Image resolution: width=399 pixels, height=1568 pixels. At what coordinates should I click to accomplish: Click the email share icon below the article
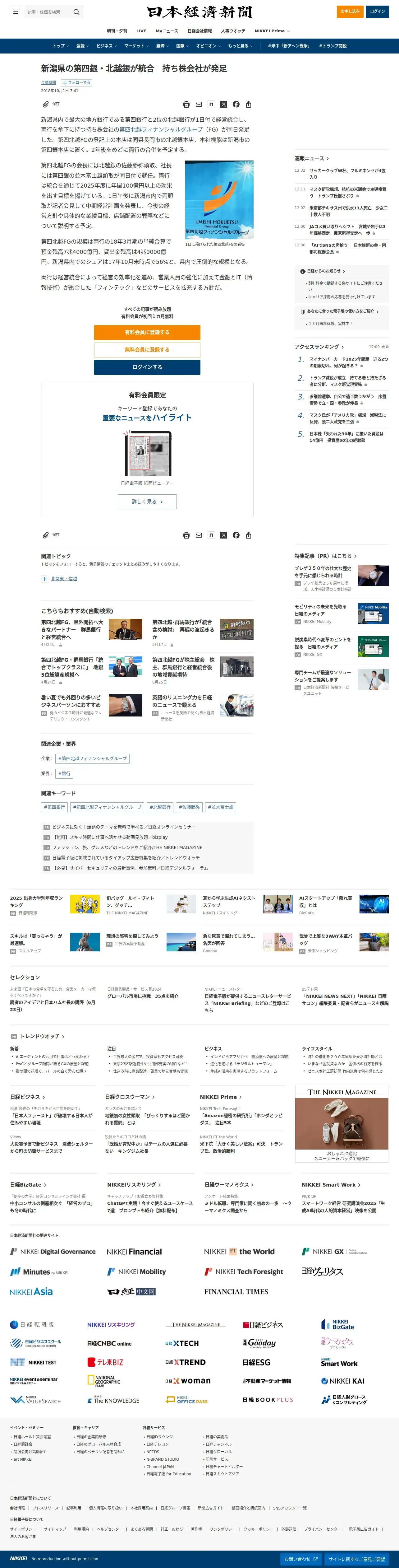pos(199,535)
